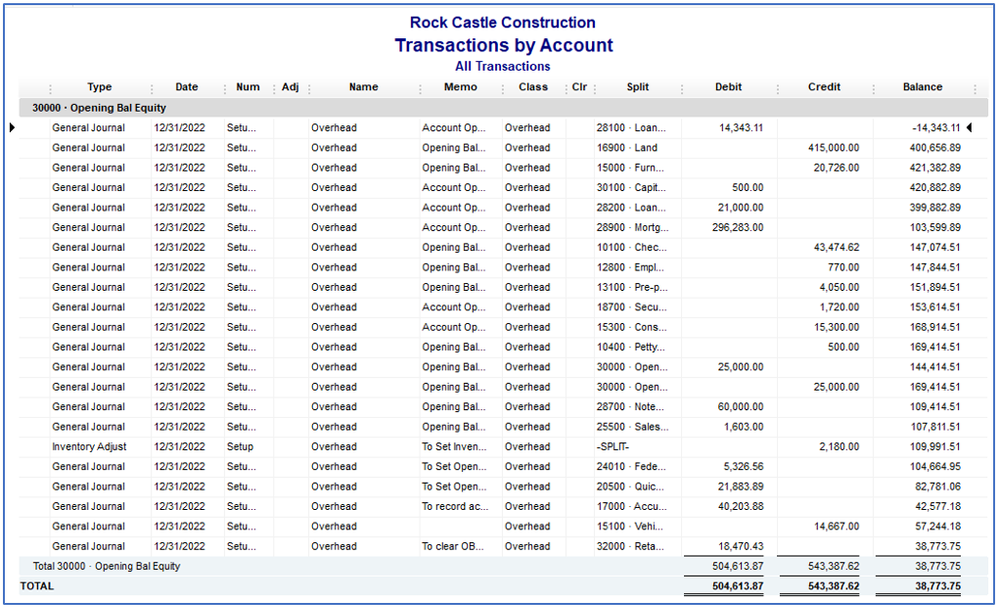Screen dimensions: 999x609
Task: Select the To clear OB... memo cell
Action: click(452, 547)
